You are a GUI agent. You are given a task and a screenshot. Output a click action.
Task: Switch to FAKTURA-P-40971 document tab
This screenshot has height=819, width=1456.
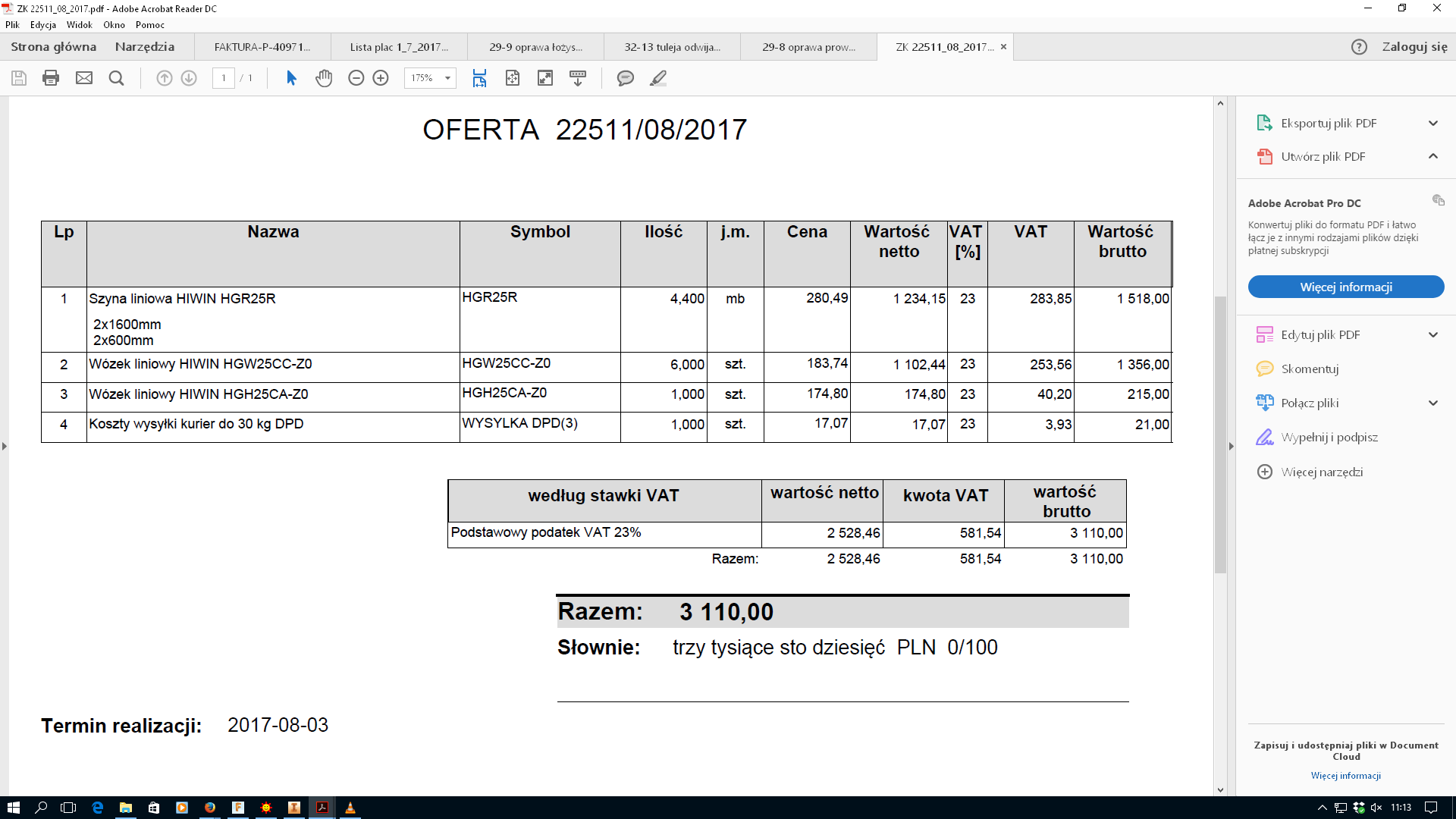click(x=262, y=47)
